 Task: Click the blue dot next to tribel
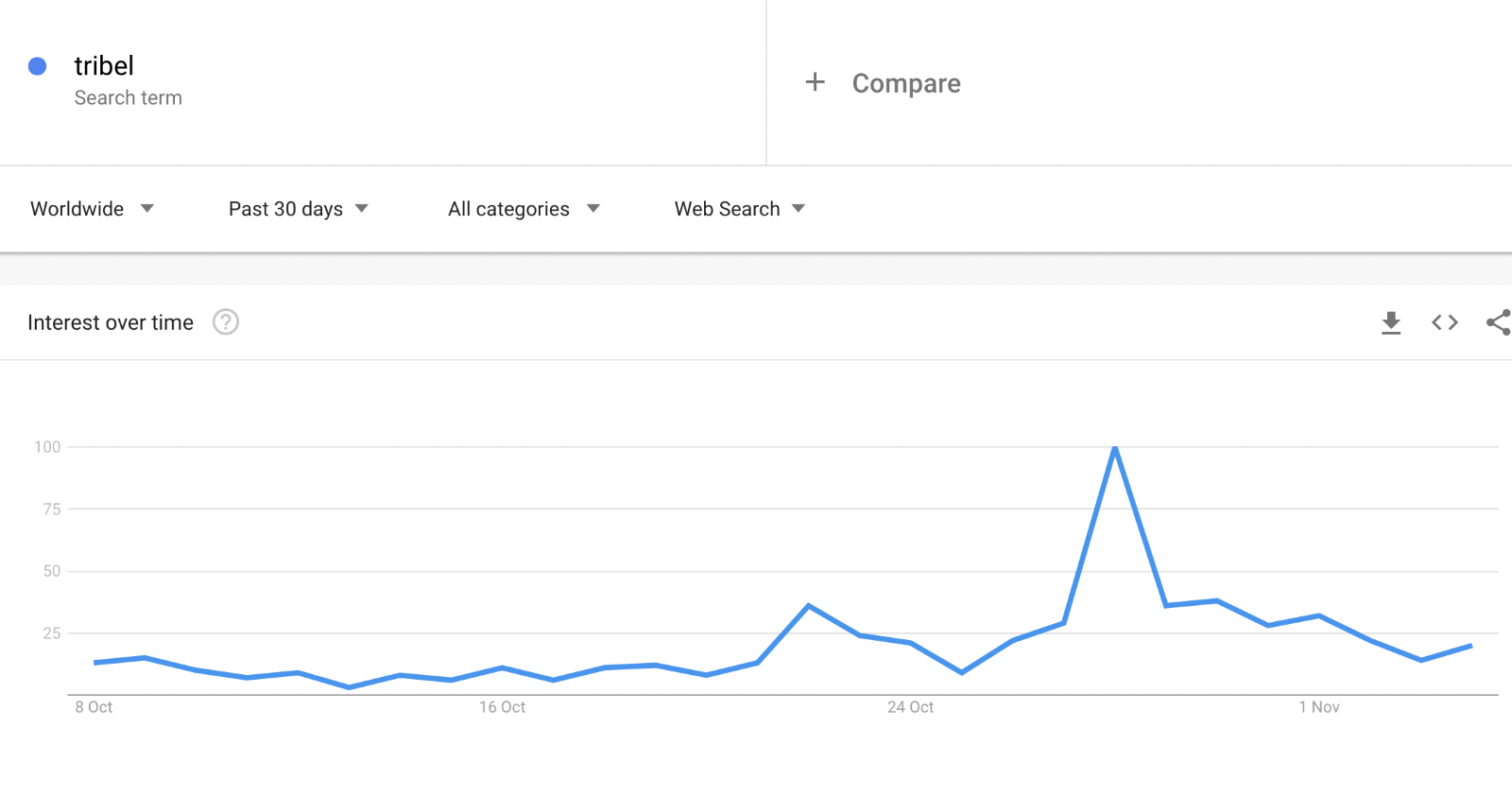pyautogui.click(x=38, y=66)
